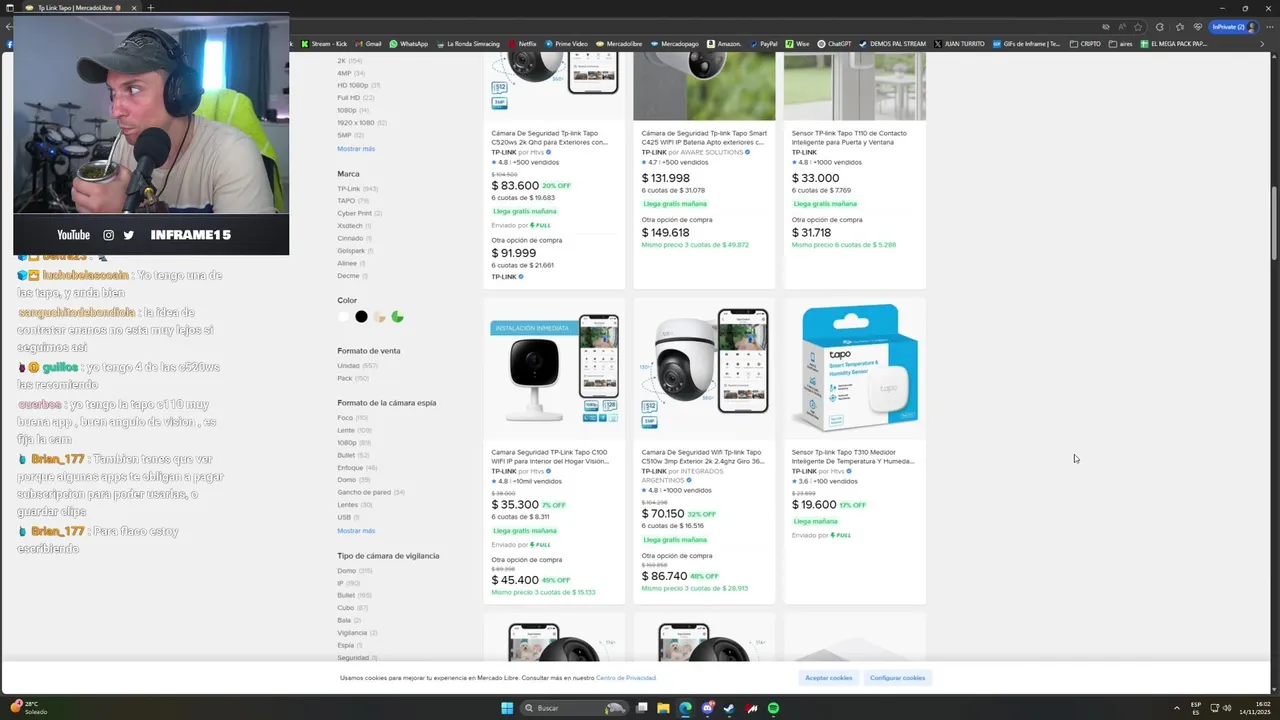Open the Mercadolibre bookmark
Viewport: 1280px width, 720px height.
click(619, 44)
